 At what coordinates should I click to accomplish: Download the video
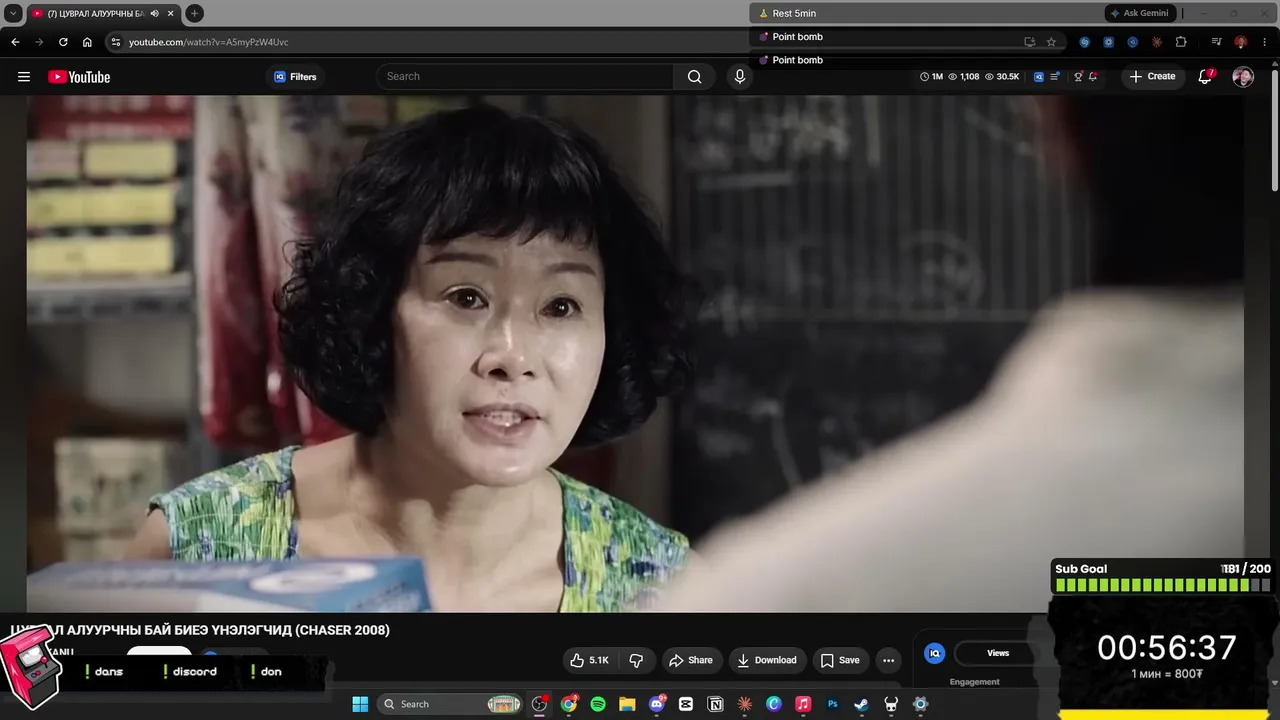tap(767, 660)
